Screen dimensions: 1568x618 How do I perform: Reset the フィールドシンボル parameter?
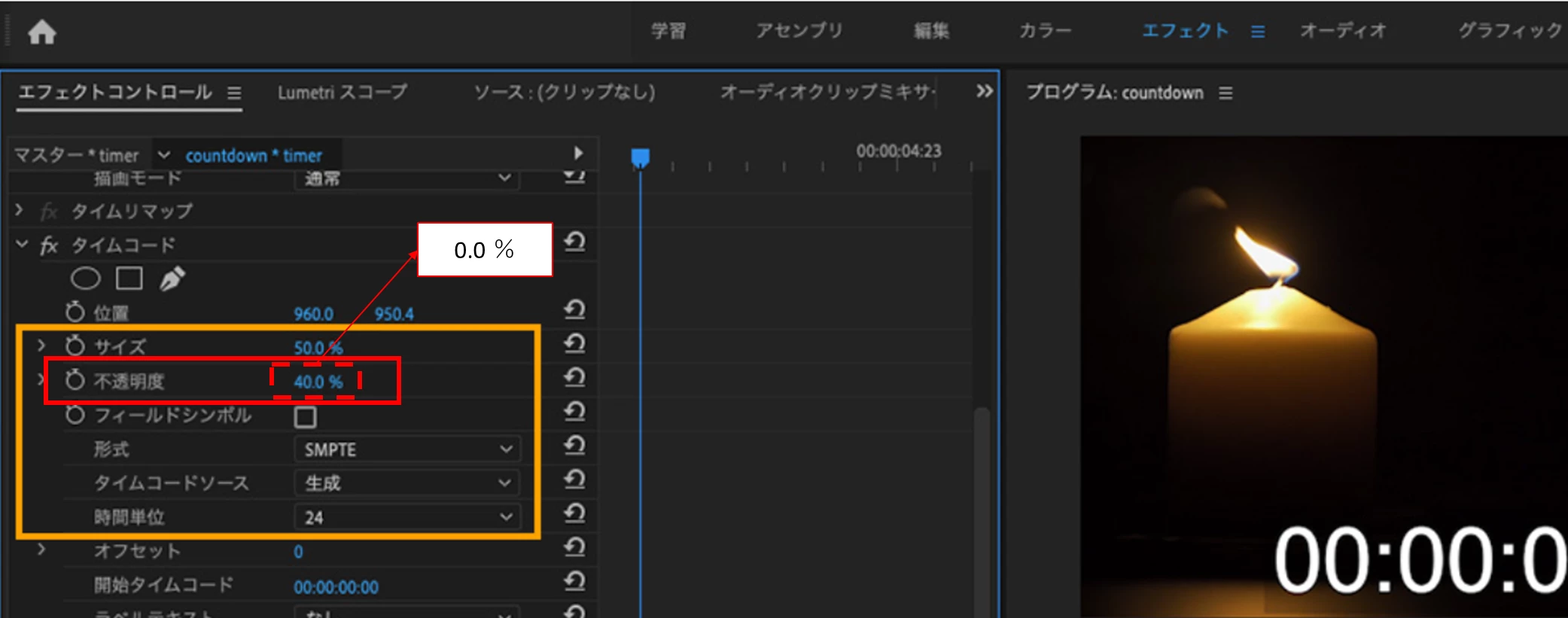[x=574, y=411]
